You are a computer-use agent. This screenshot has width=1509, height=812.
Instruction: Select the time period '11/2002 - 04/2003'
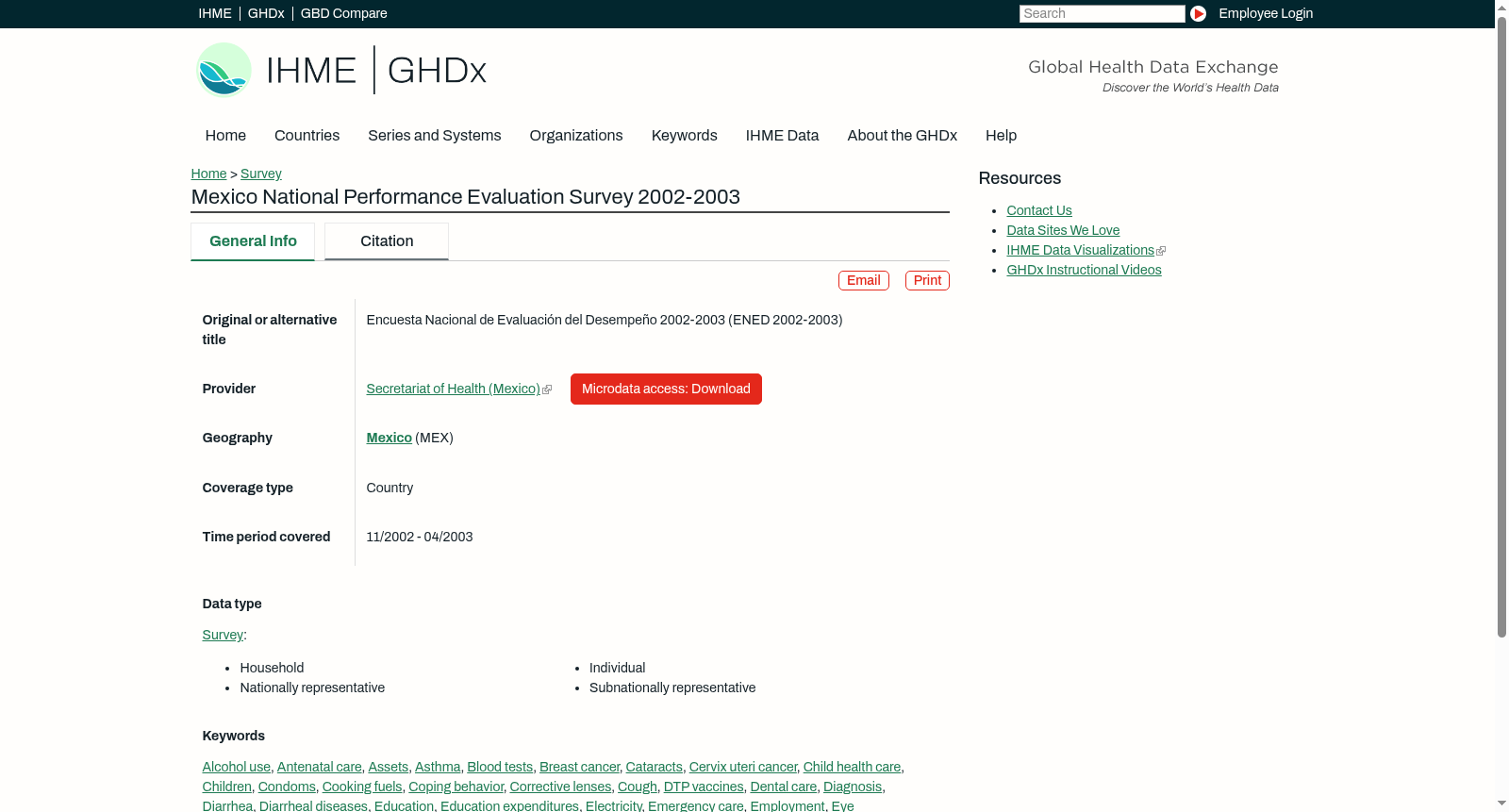click(420, 537)
